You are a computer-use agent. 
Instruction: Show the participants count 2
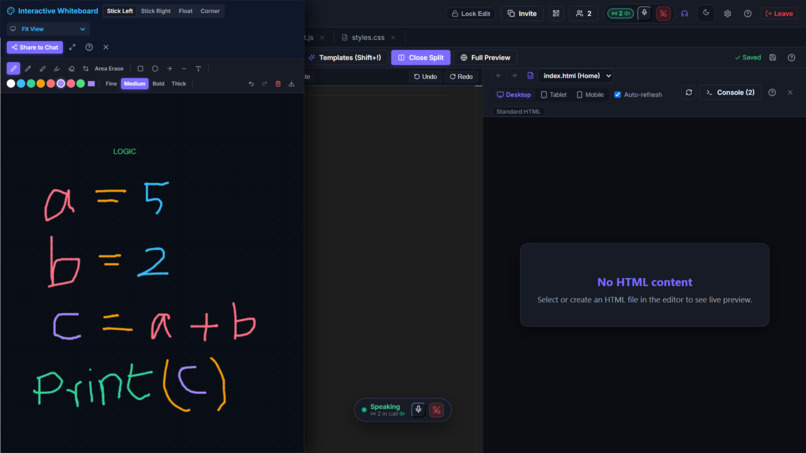[584, 13]
